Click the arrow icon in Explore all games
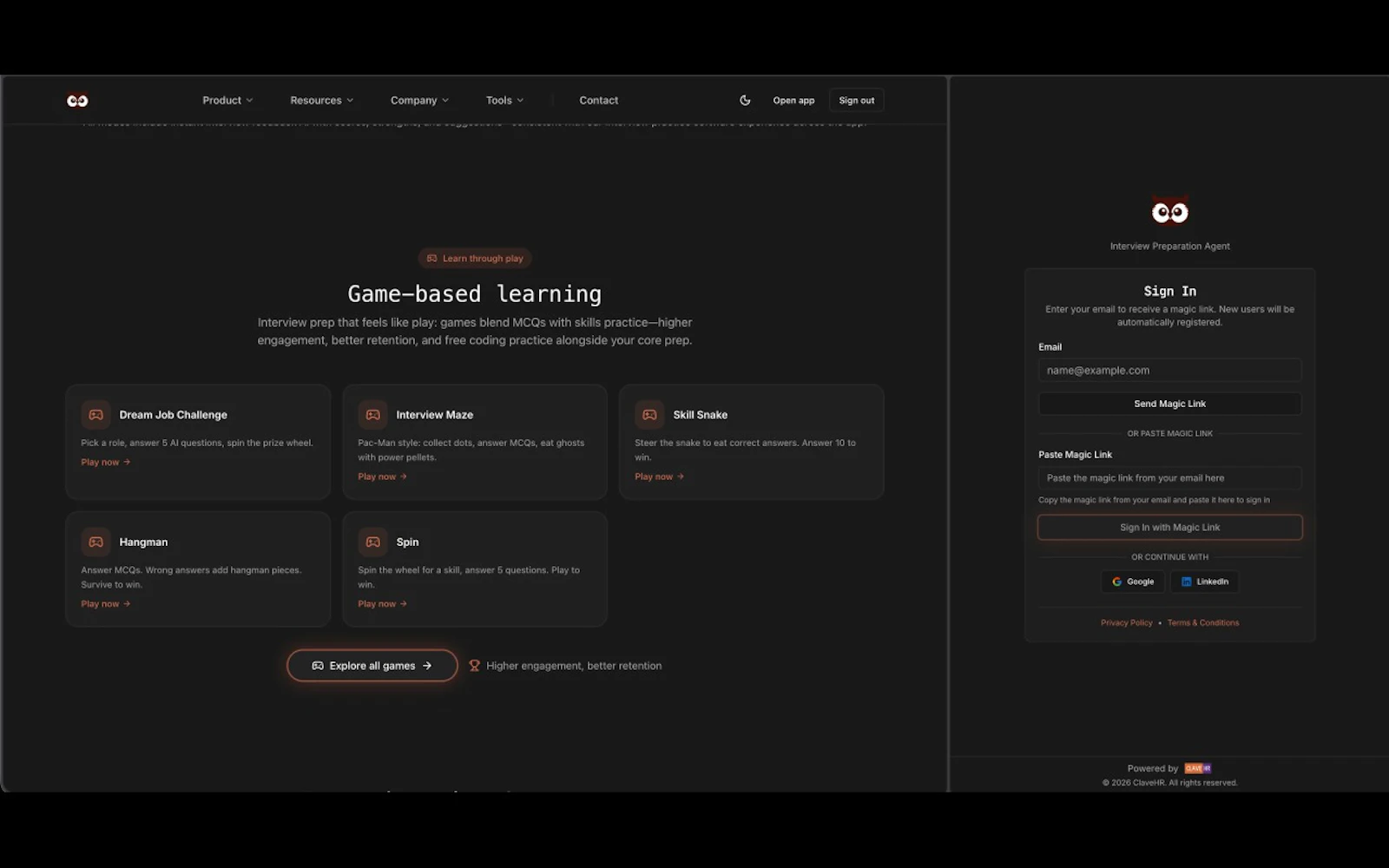This screenshot has width=1389, height=868. (x=427, y=666)
